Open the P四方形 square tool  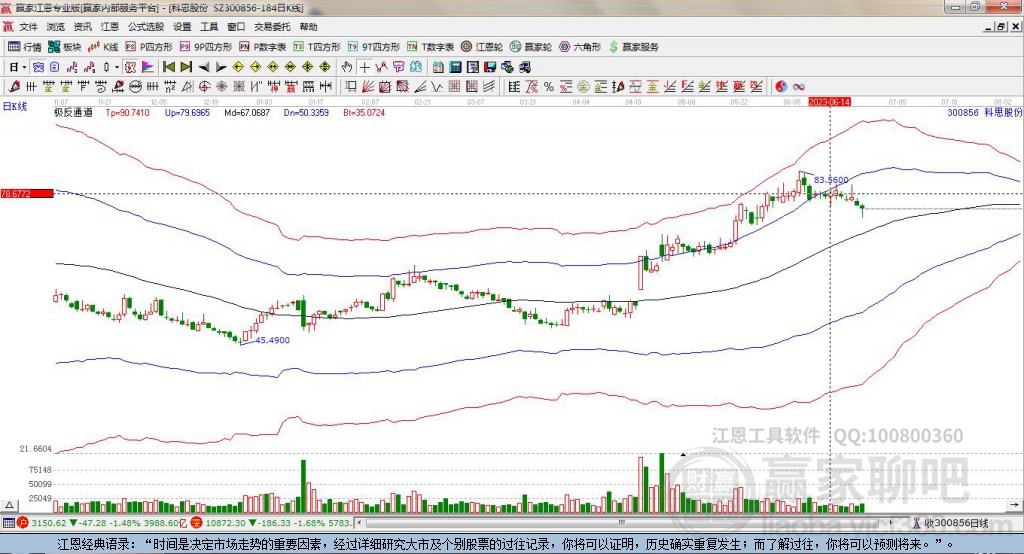pyautogui.click(x=149, y=47)
